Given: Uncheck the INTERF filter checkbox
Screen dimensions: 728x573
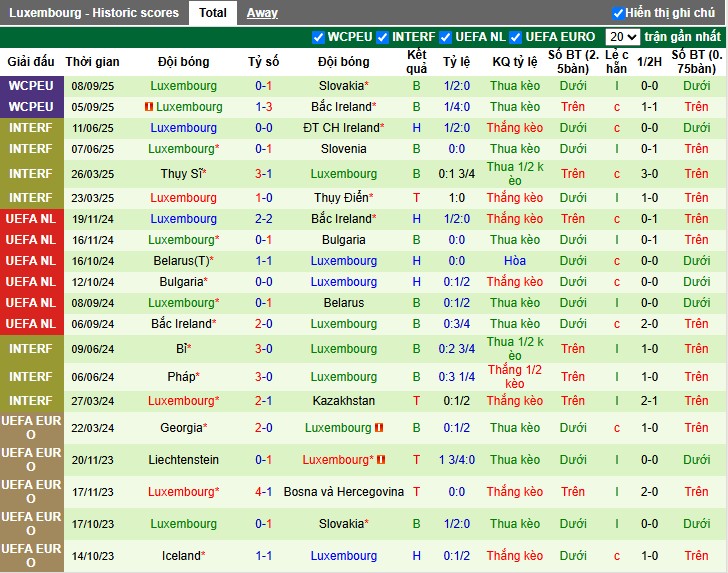Looking at the screenshot, I should pyautogui.click(x=382, y=37).
